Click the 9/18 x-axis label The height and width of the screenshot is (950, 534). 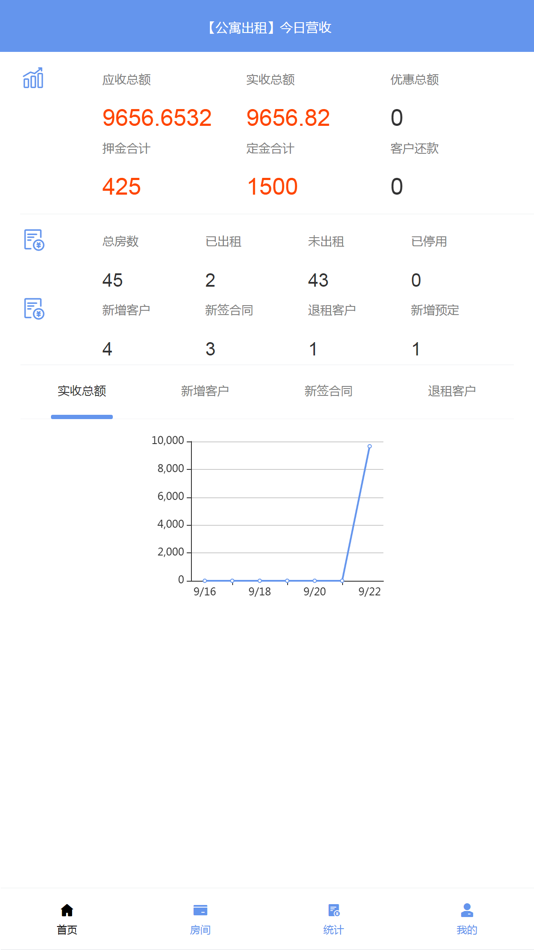coord(259,592)
